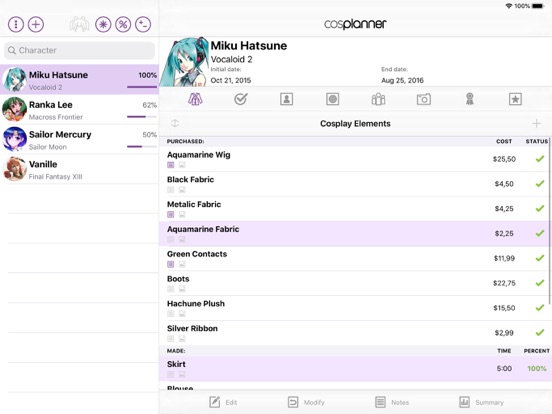Click the plus-minus circle icon
This screenshot has height=414, width=552.
click(143, 24)
